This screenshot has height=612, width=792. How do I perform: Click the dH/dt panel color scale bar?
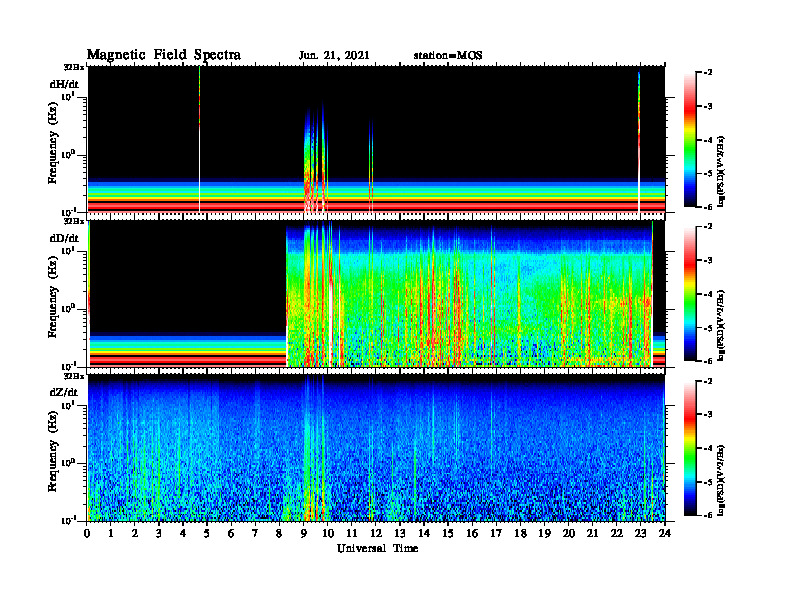(690, 140)
